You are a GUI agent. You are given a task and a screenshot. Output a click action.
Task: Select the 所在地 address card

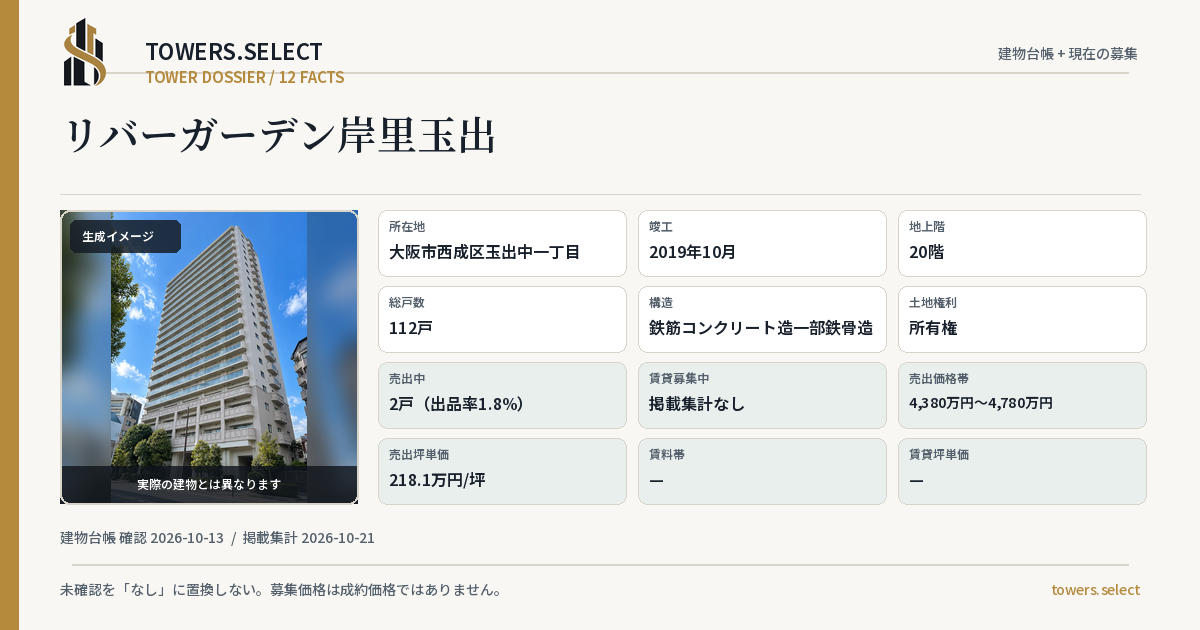(x=502, y=243)
